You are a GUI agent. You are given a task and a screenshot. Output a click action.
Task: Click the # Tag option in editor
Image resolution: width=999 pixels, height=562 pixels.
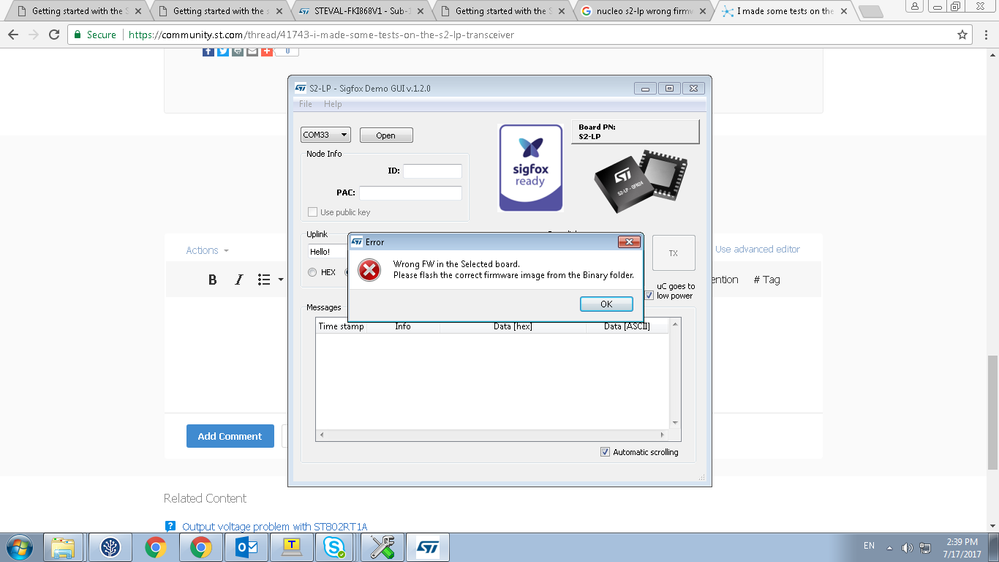click(766, 279)
